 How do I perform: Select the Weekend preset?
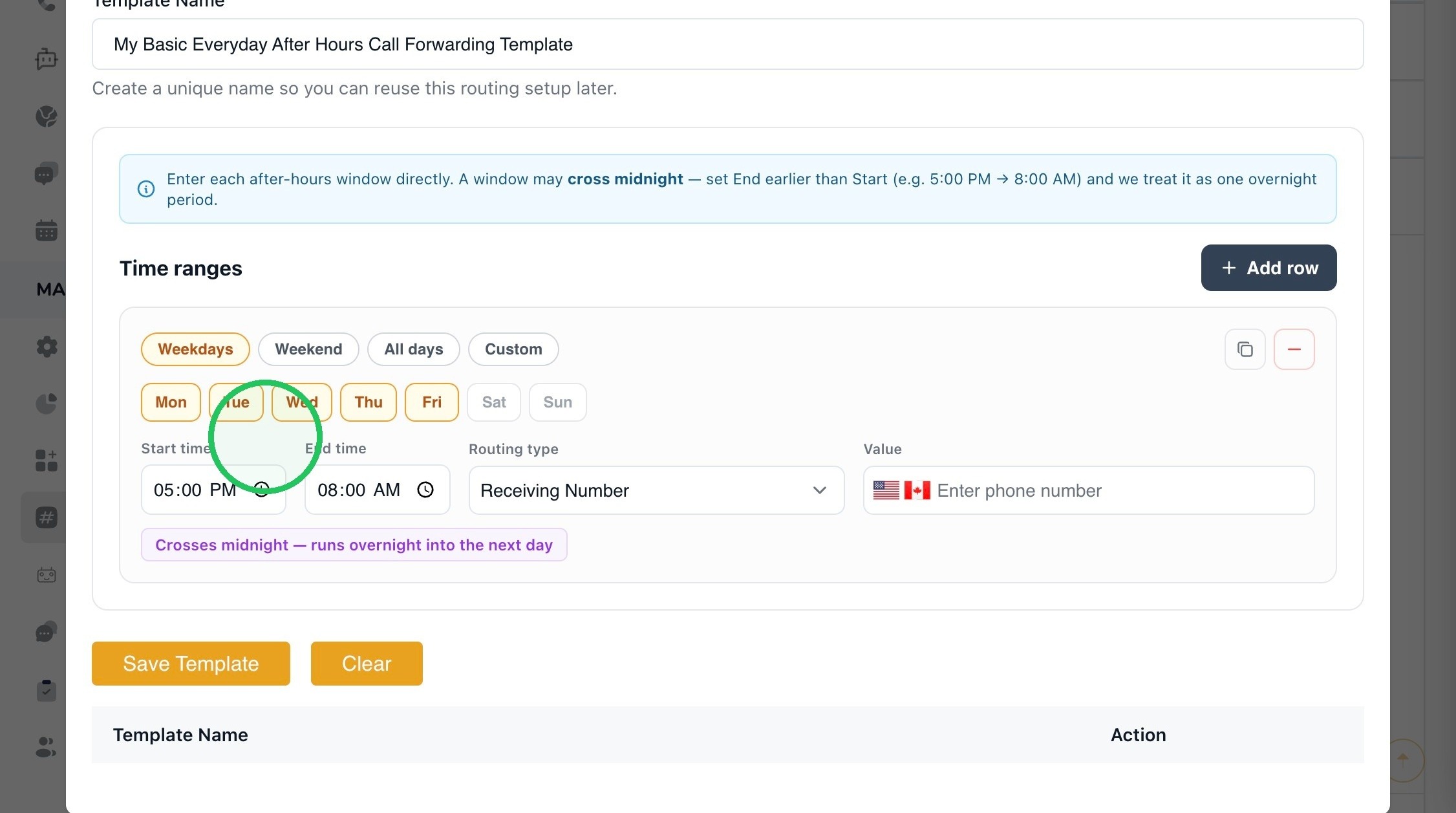click(x=308, y=349)
